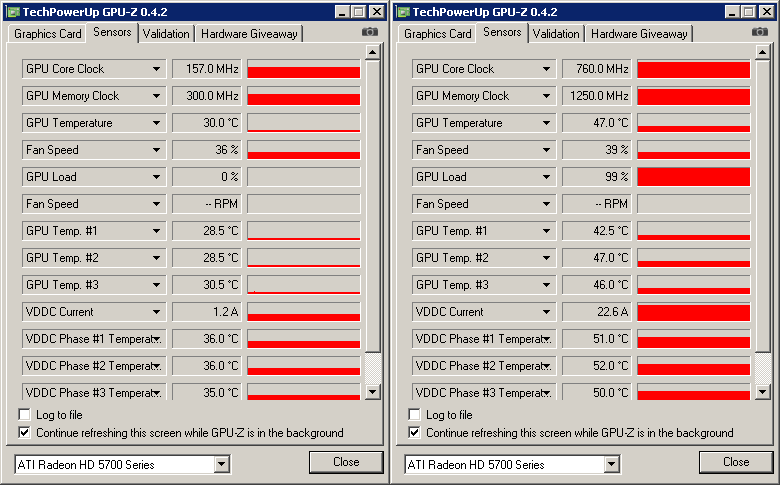Click the Close button in right window
The image size is (780, 485).
[736, 462]
